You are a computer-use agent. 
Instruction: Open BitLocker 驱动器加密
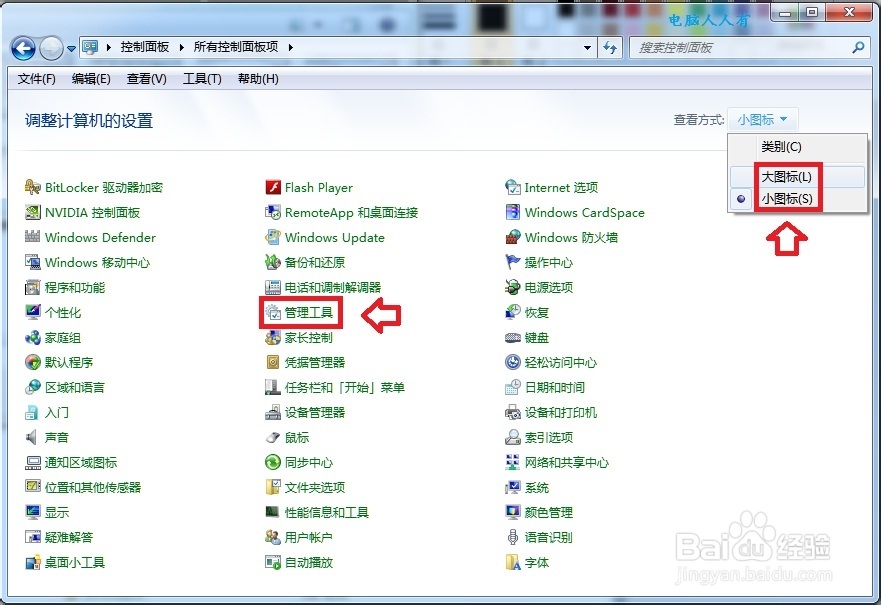pyautogui.click(x=103, y=187)
